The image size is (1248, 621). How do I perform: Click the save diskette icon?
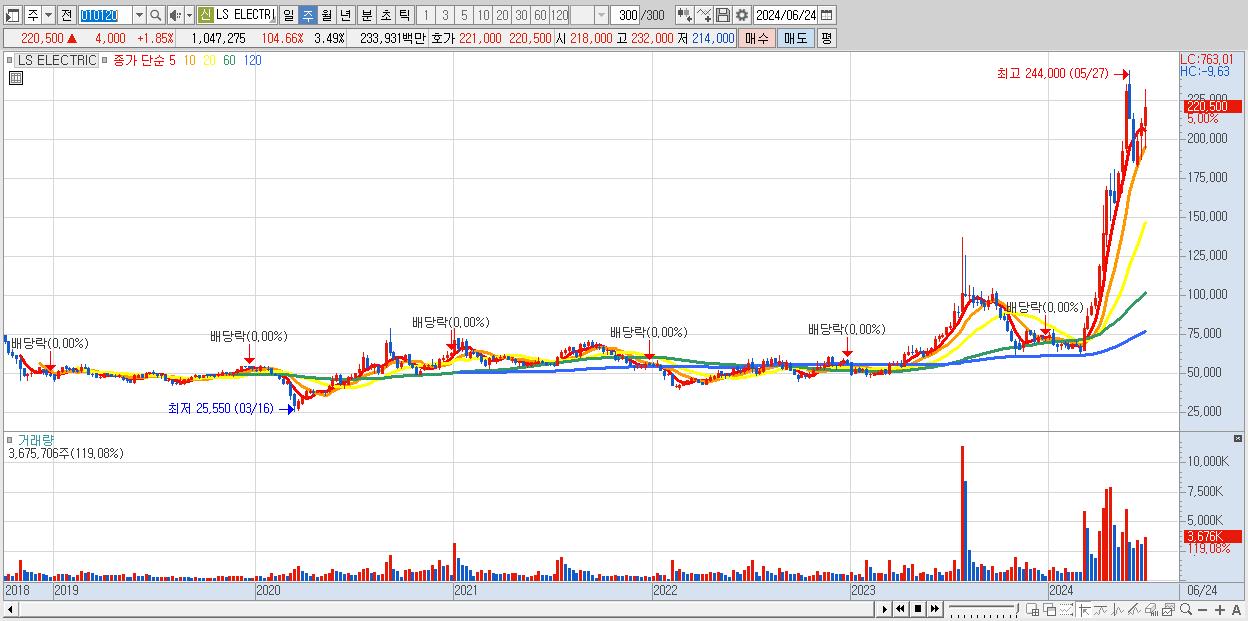click(x=723, y=15)
